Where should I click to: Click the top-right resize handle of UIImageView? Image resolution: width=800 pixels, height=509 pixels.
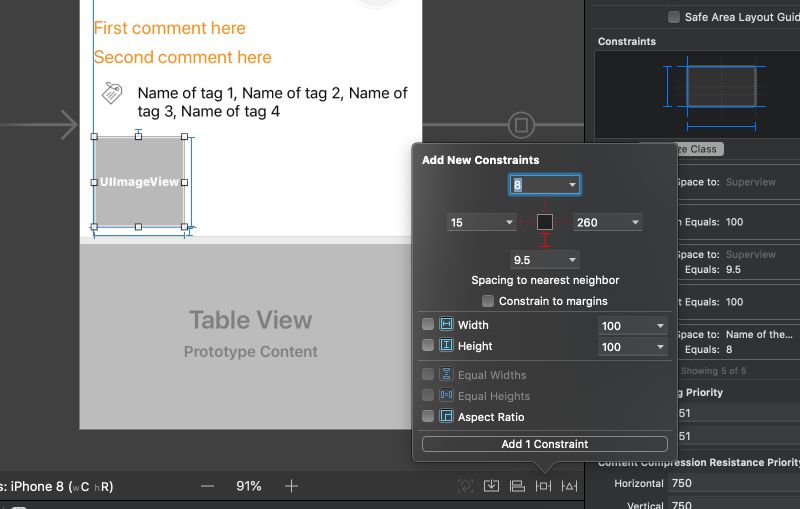pos(184,137)
